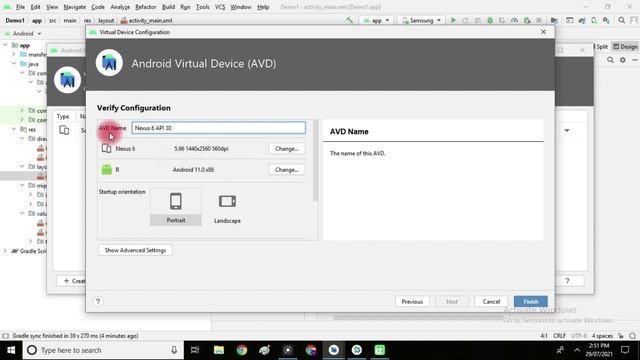Image resolution: width=640 pixels, height=360 pixels.
Task: Collapse the res folder node
Action: point(14,129)
